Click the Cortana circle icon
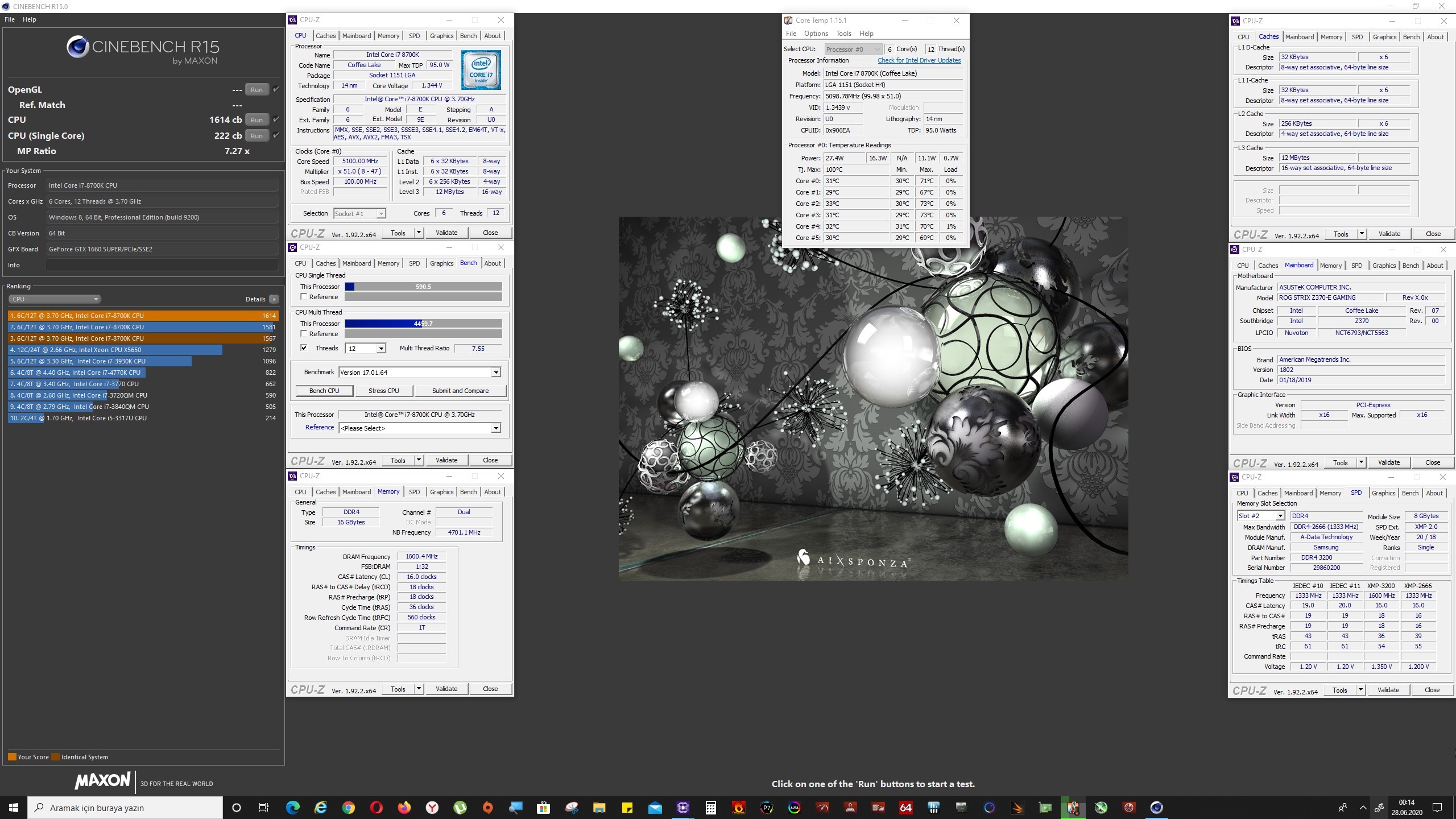1456x819 pixels. (237, 808)
